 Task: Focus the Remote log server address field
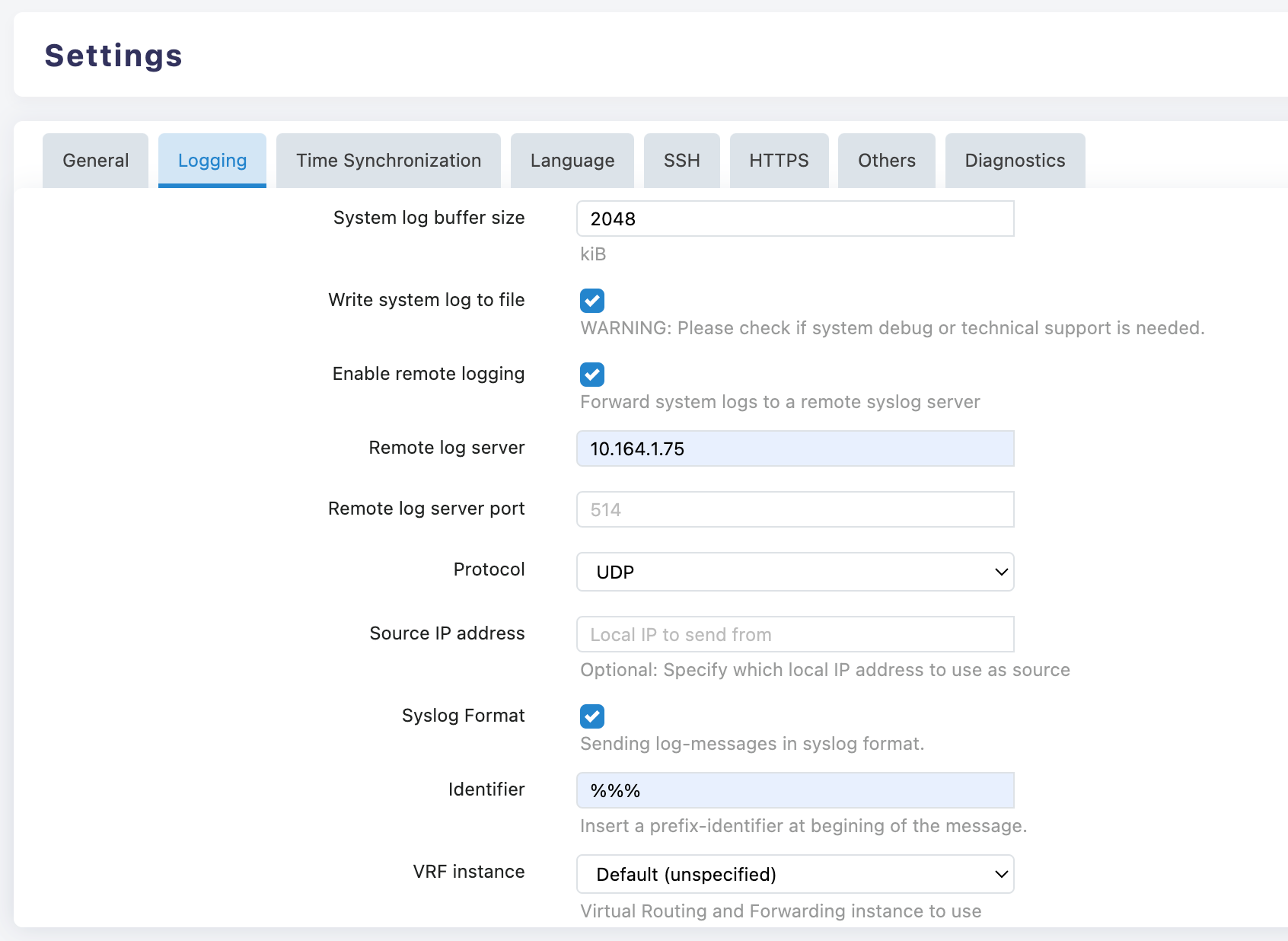click(x=795, y=448)
